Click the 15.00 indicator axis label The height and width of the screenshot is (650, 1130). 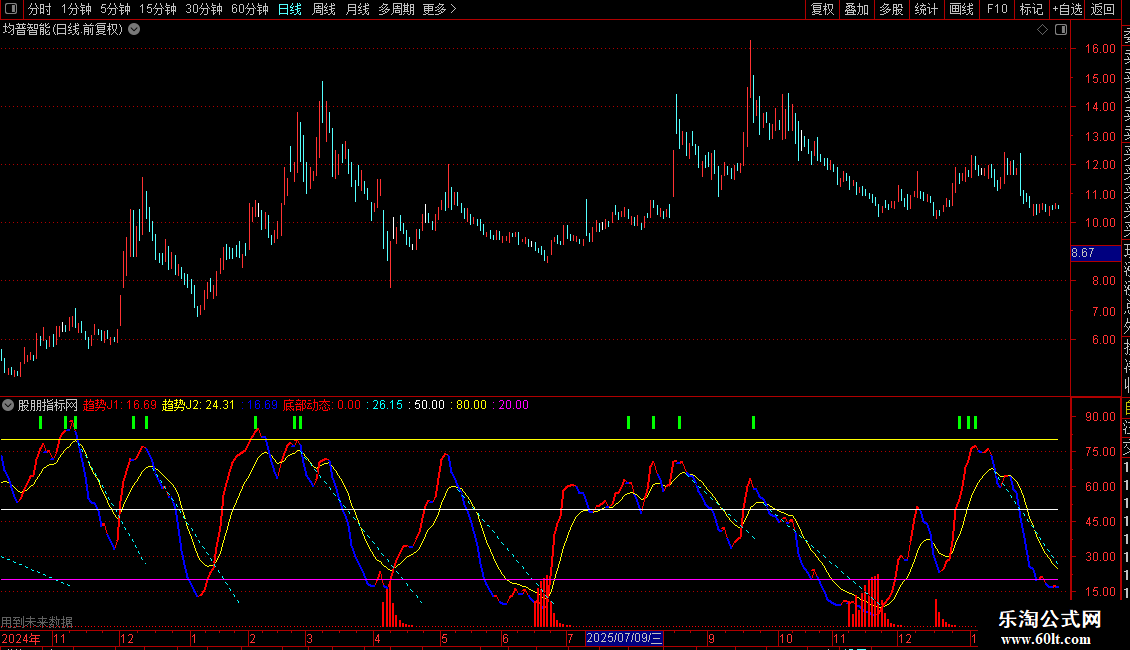pyautogui.click(x=1100, y=592)
